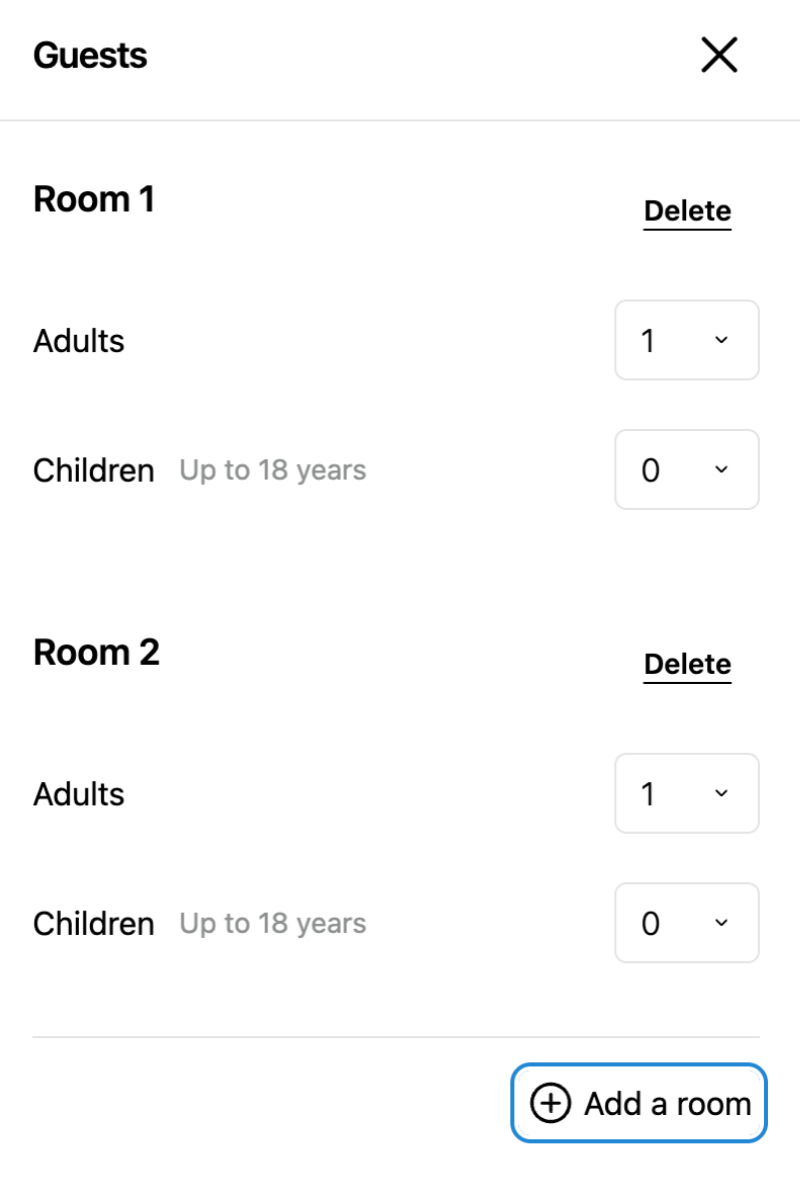This screenshot has height=1200, width=800.
Task: Click the chevron arrow for Room 2 Children
Action: [x=722, y=923]
